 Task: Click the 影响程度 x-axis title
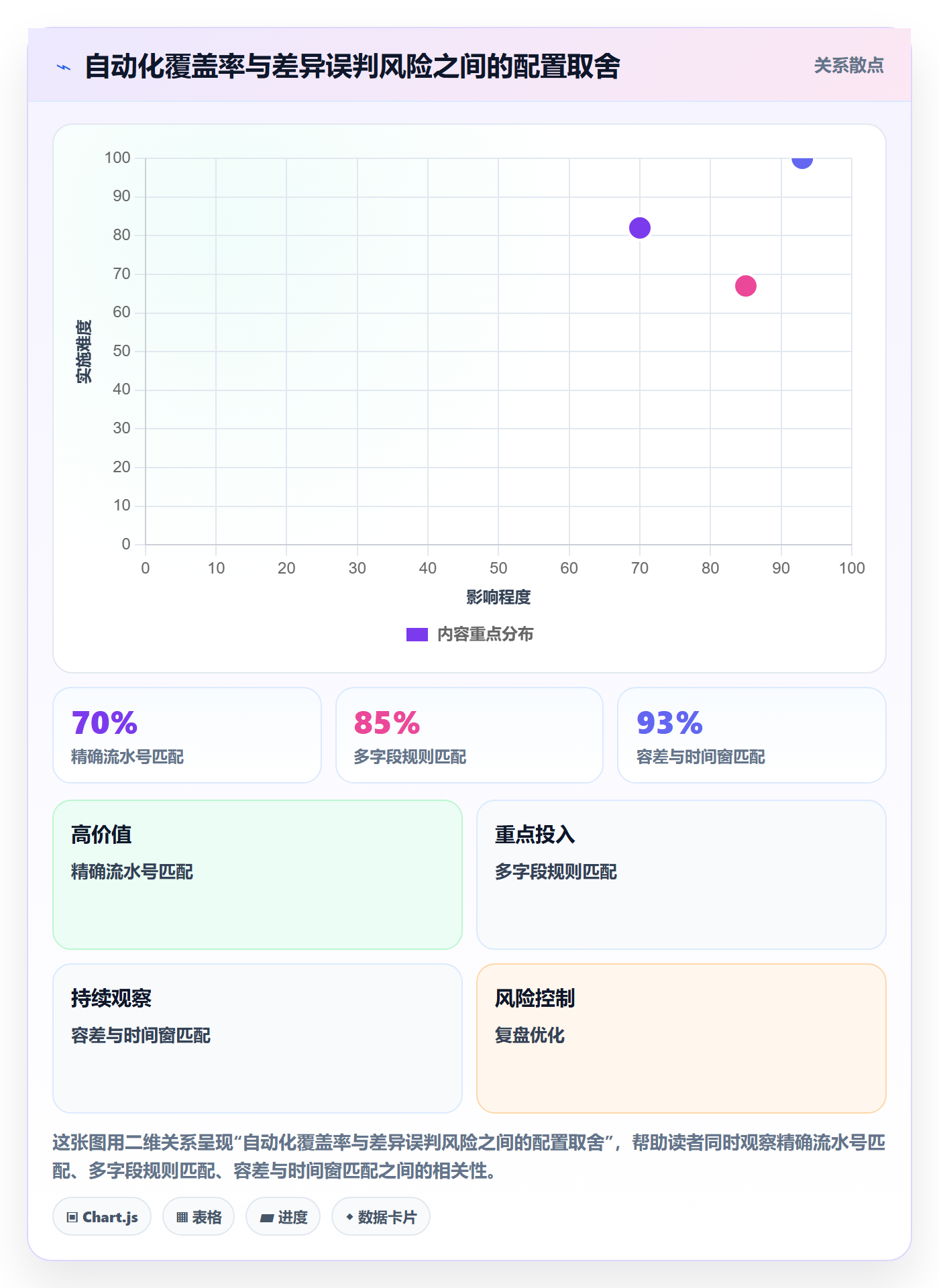[498, 597]
